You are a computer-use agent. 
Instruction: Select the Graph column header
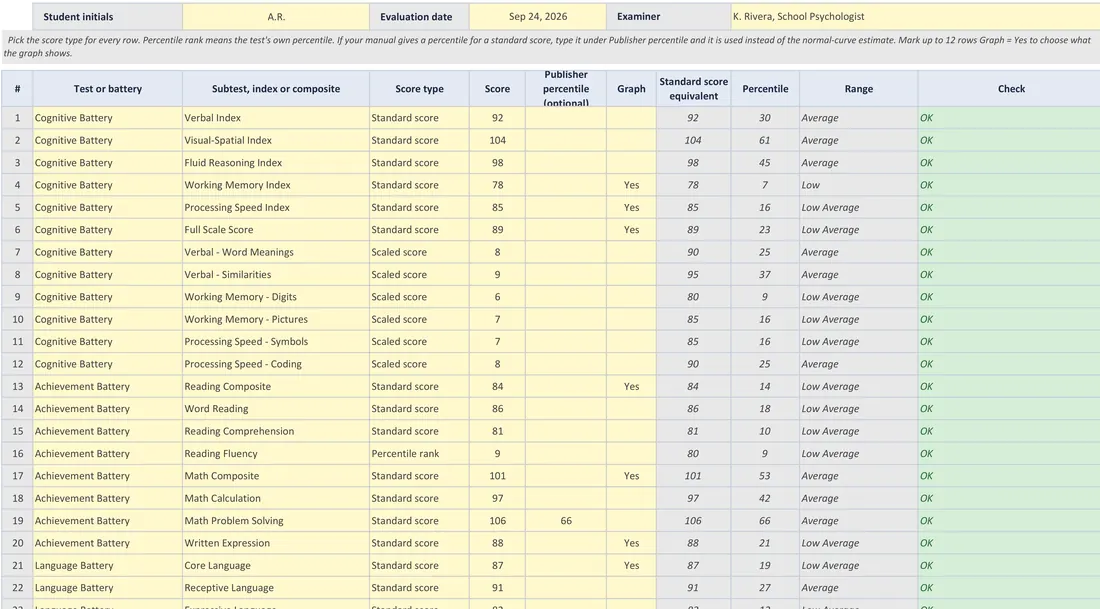click(x=631, y=88)
